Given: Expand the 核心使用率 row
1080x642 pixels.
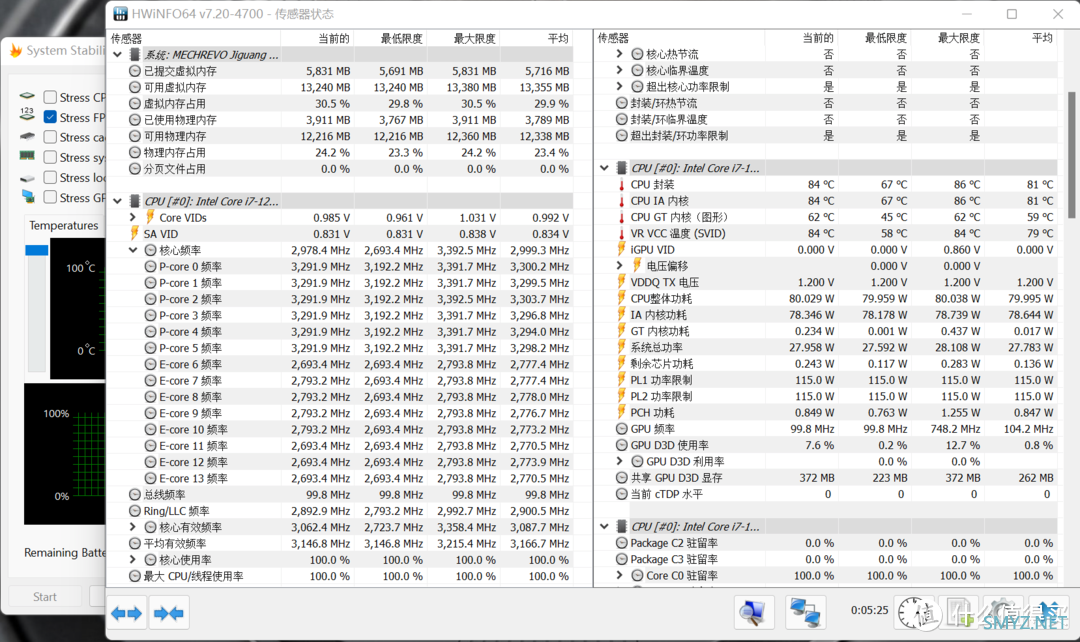Looking at the screenshot, I should (x=133, y=560).
